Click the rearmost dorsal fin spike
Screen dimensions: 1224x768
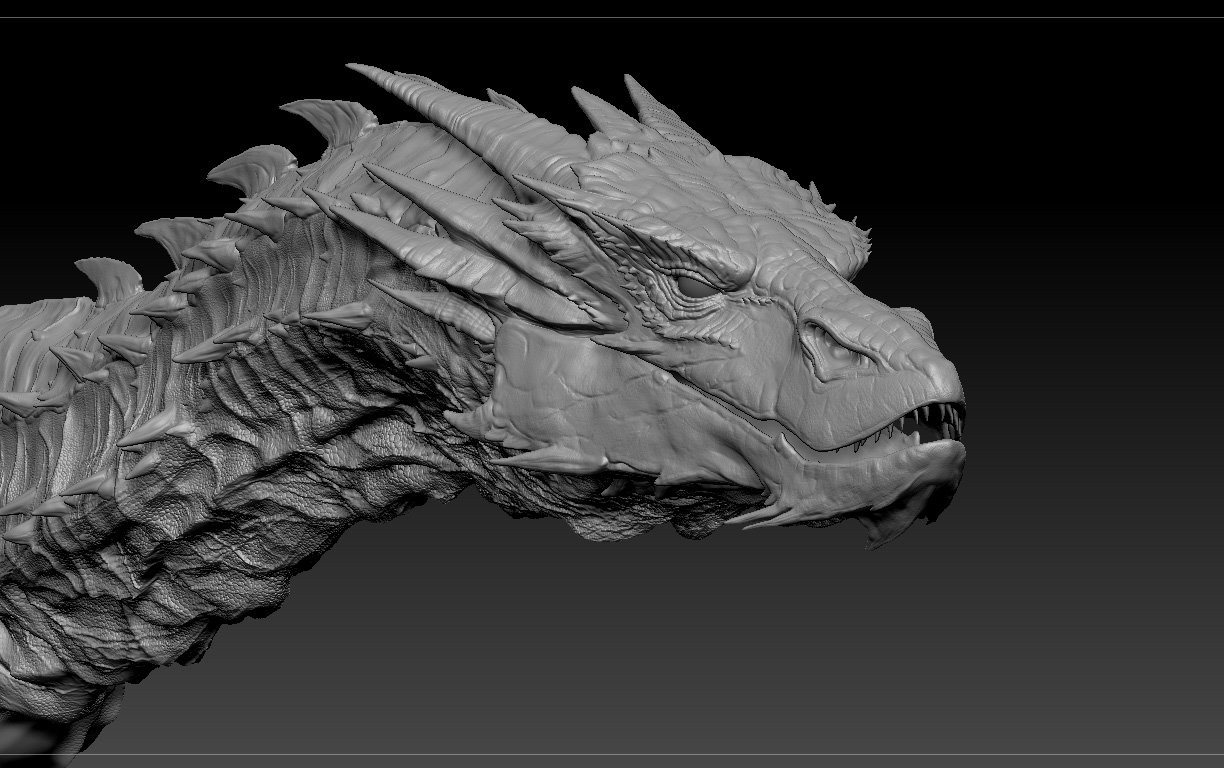tap(110, 278)
